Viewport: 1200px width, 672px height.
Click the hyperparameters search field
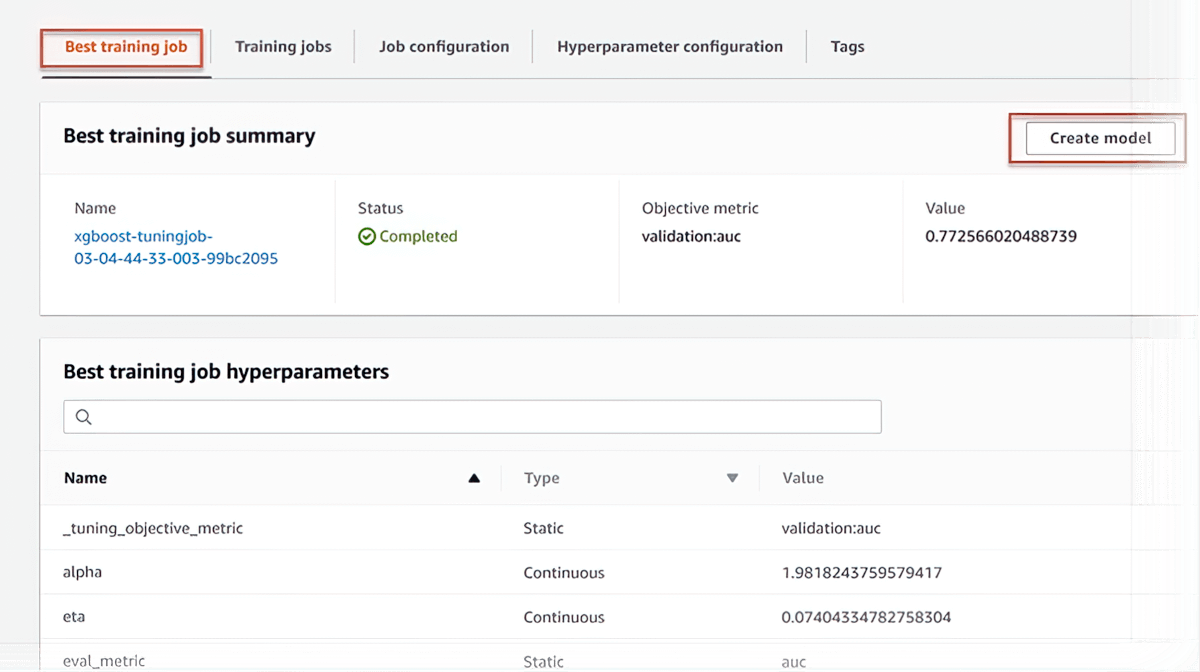[x=480, y=417]
